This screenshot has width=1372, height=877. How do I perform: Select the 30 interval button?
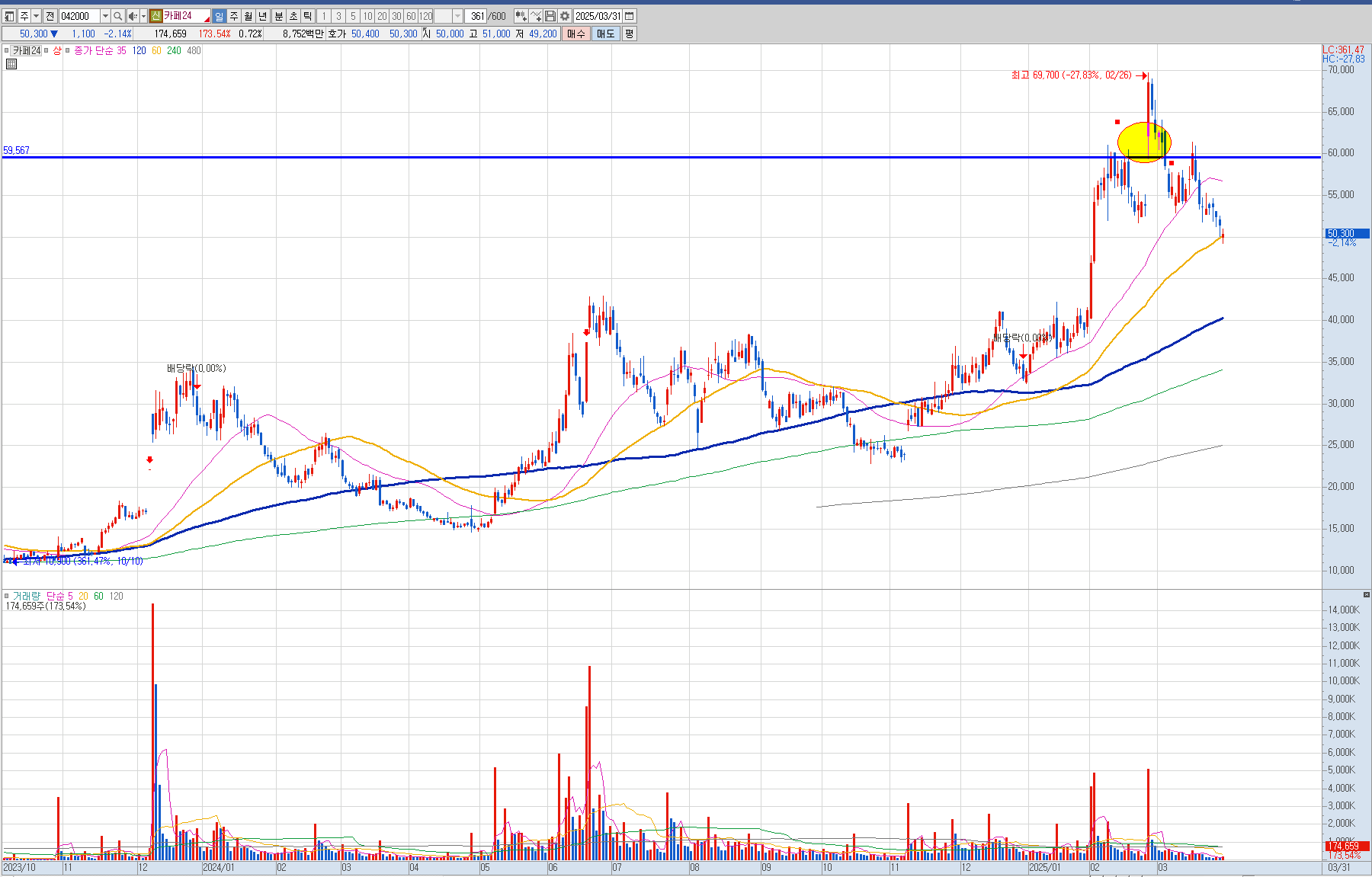coord(396,16)
